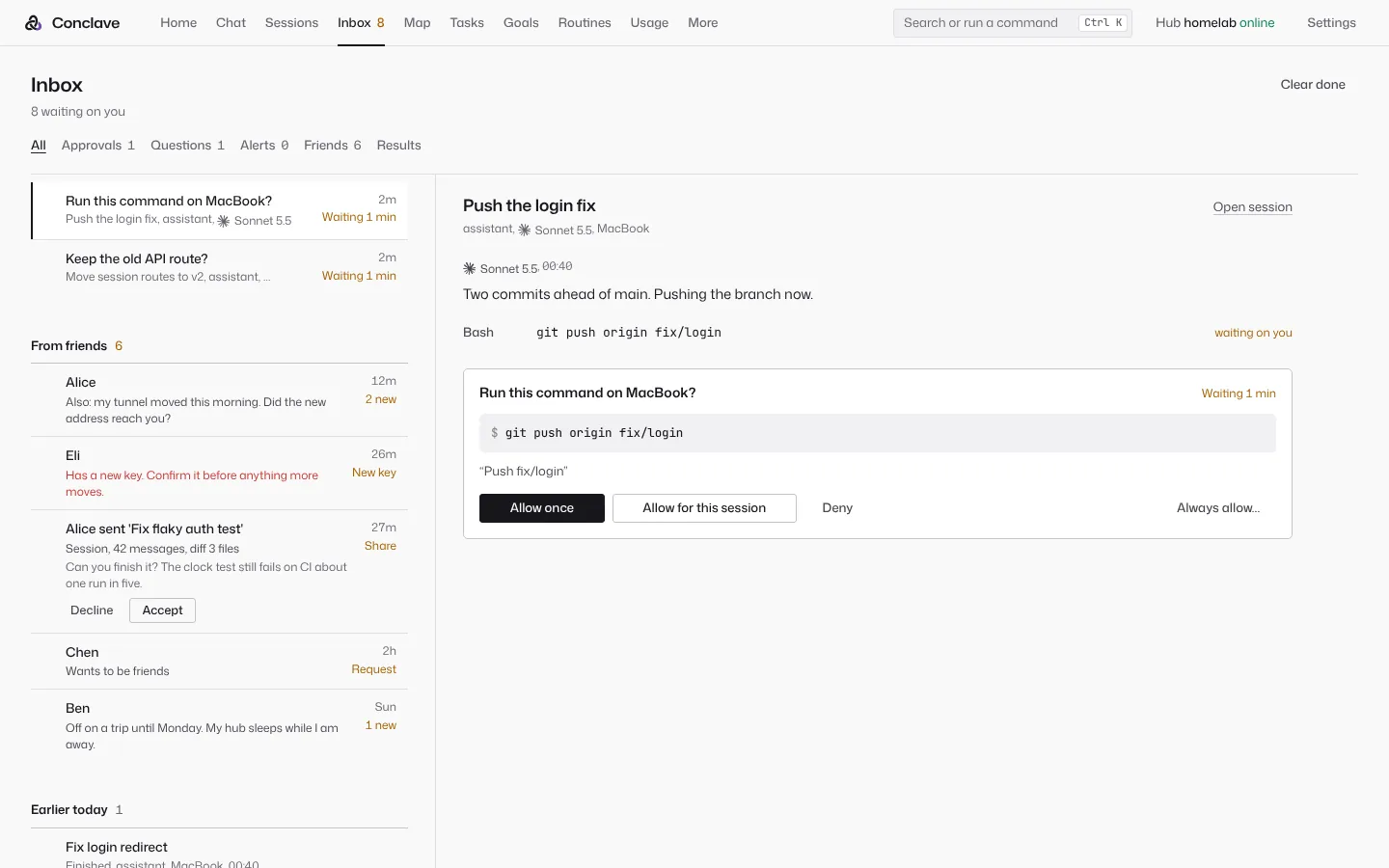The image size is (1389, 868).
Task: Open the Map view
Action: pyautogui.click(x=417, y=23)
